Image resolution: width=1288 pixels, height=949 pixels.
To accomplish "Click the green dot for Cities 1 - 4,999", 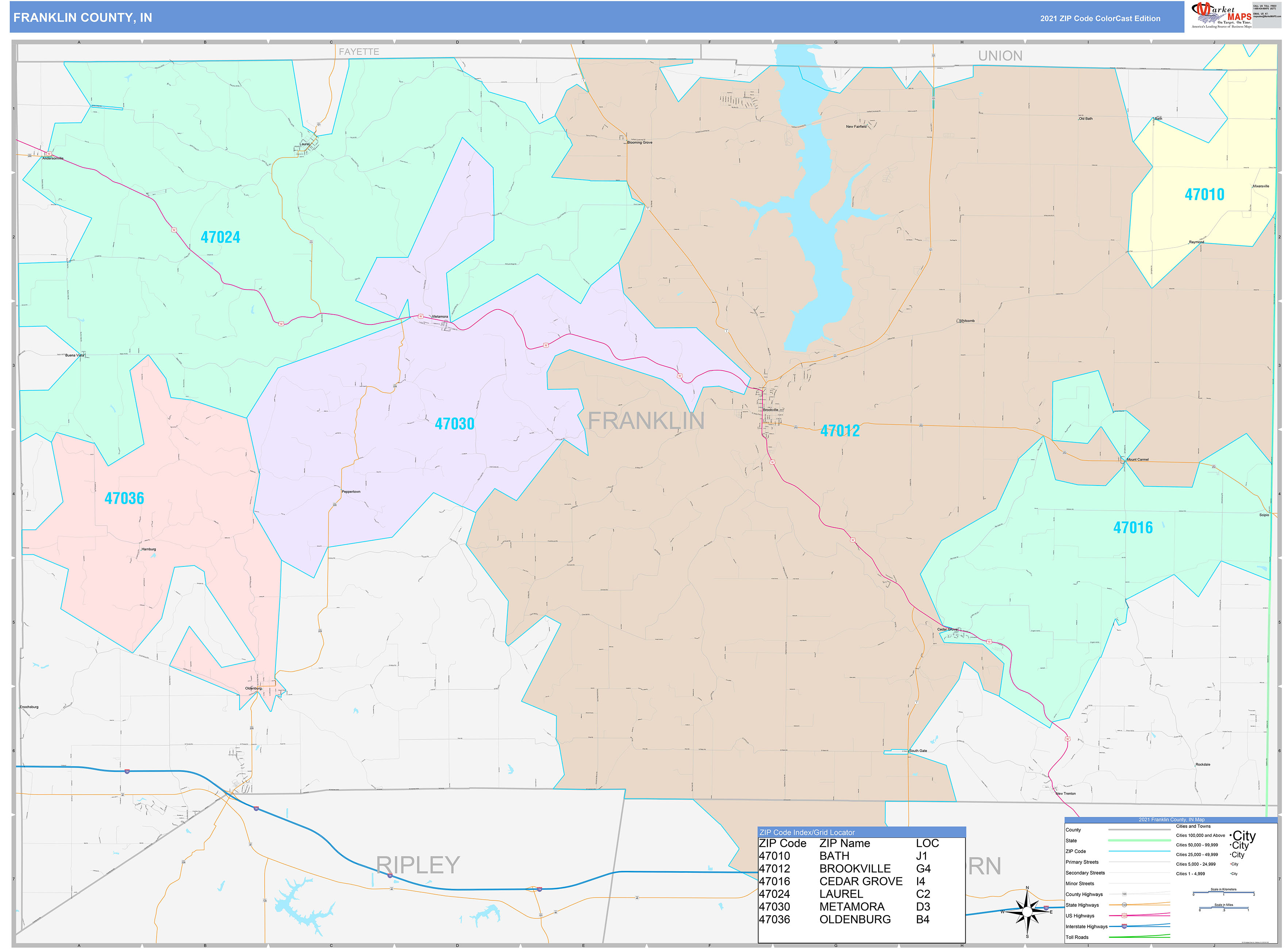I will 1231,874.
